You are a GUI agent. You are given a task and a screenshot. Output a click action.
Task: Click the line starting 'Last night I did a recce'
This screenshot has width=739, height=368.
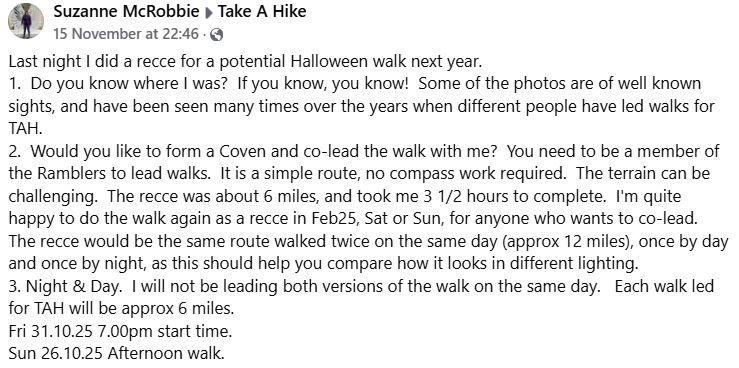(x=245, y=61)
